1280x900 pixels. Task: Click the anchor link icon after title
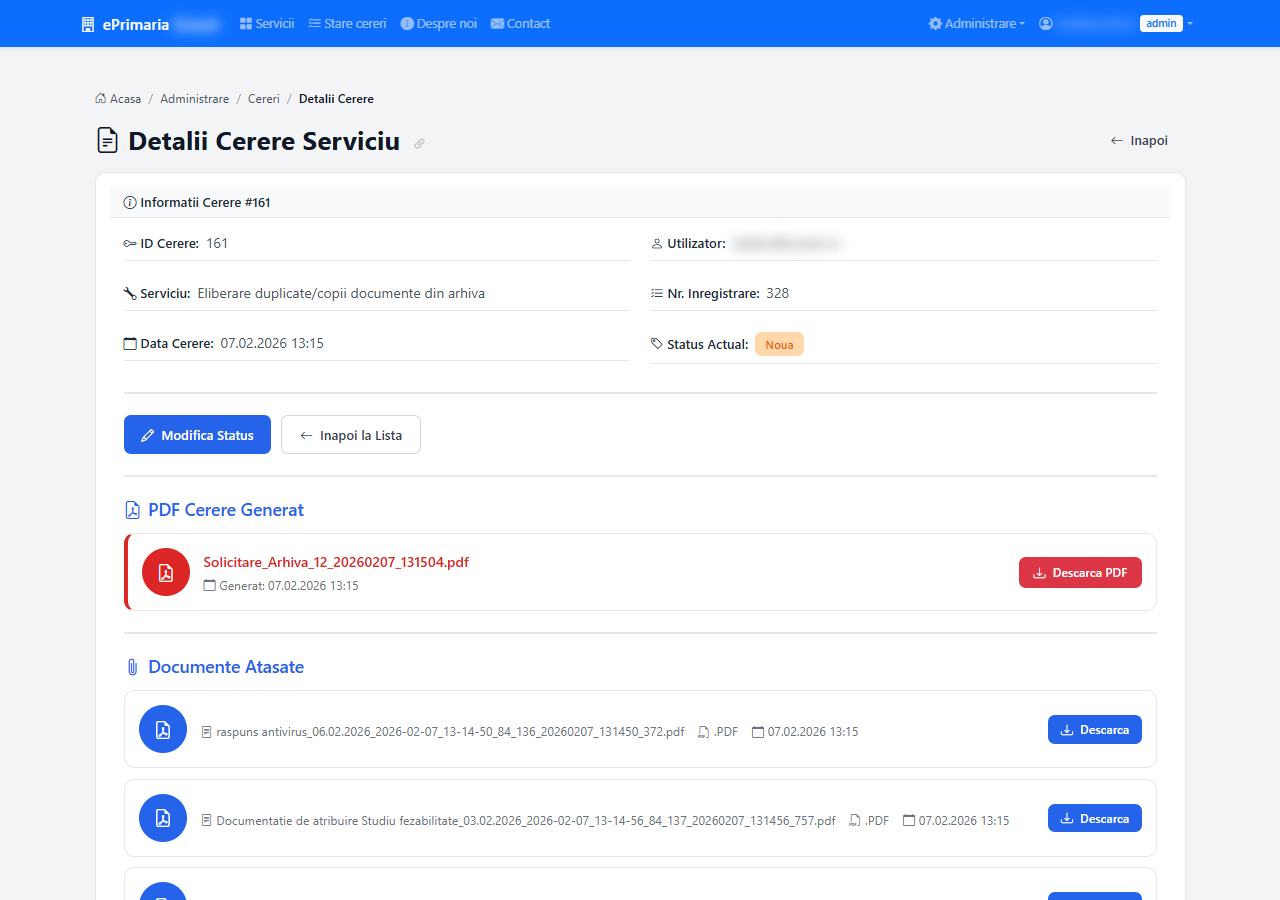[x=419, y=144]
